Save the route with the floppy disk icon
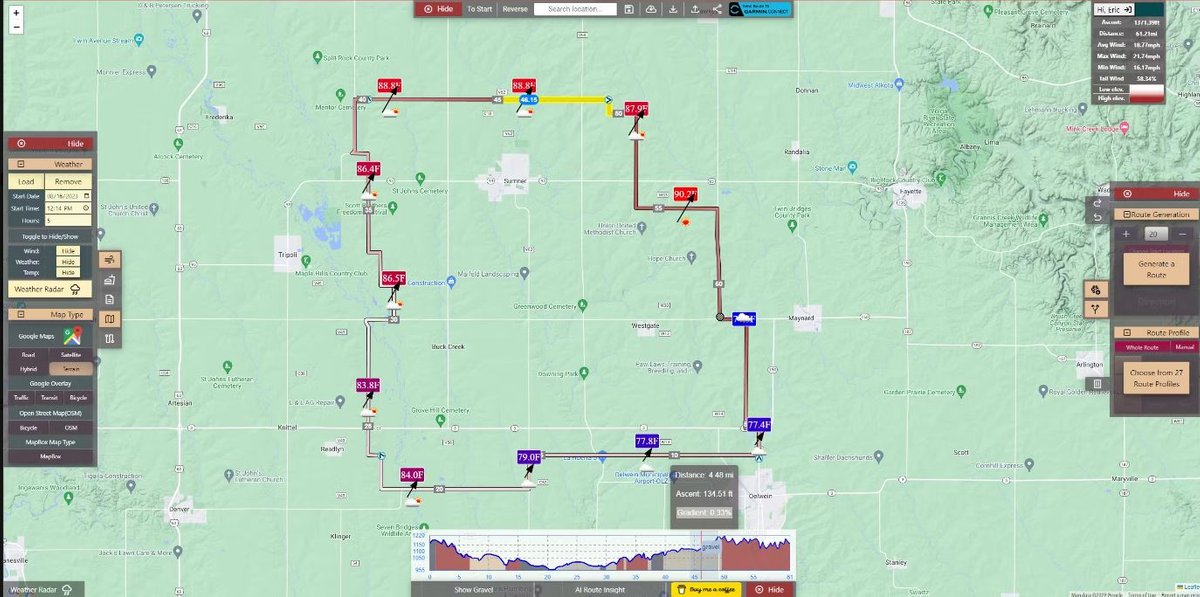Screen dimensions: 1200x597 point(629,9)
